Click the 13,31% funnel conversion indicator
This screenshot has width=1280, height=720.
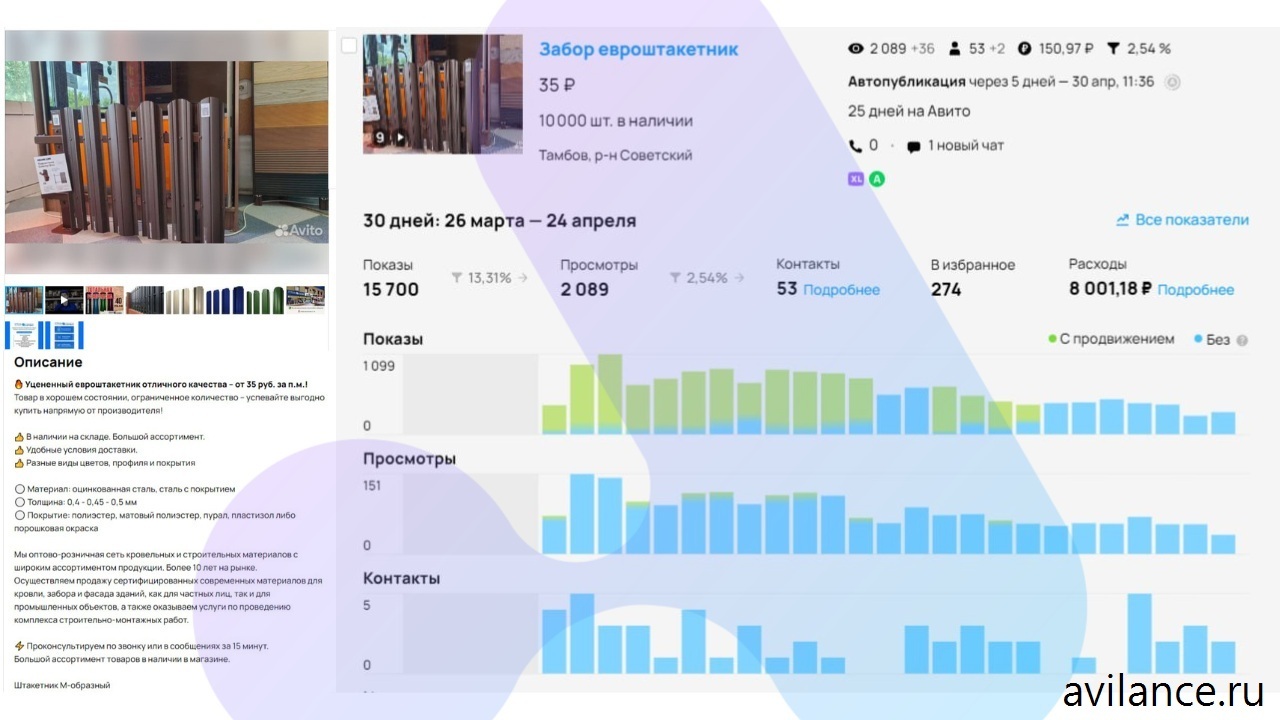[489, 278]
